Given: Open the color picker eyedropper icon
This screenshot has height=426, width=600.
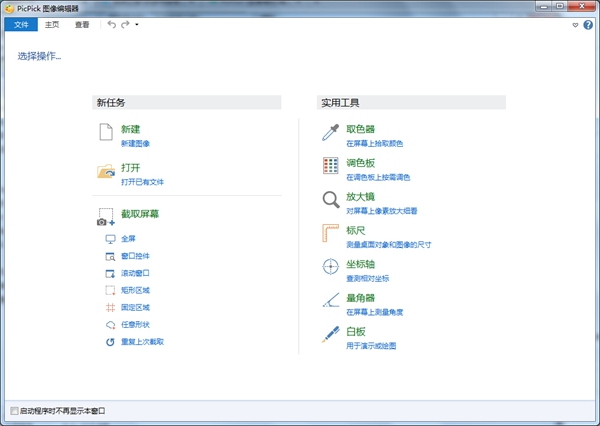Looking at the screenshot, I should (330, 133).
